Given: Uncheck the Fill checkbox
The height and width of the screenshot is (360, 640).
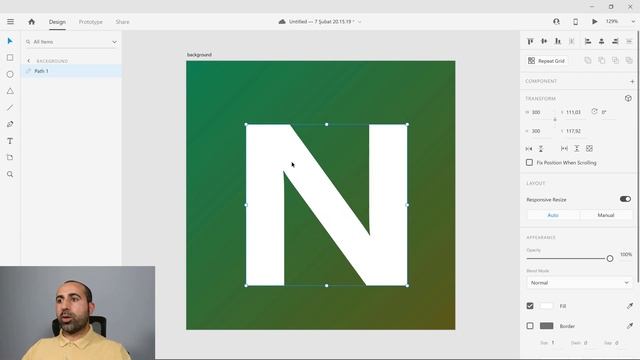Looking at the screenshot, I should [530, 306].
